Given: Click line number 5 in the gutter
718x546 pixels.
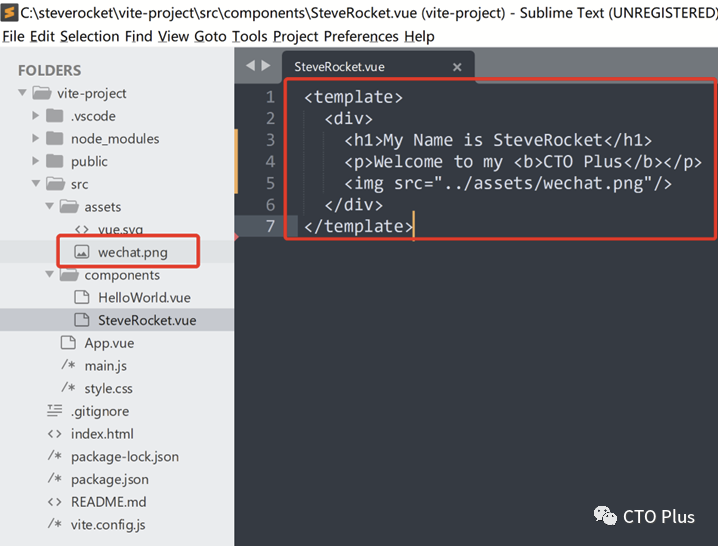Looking at the screenshot, I should point(269,183).
